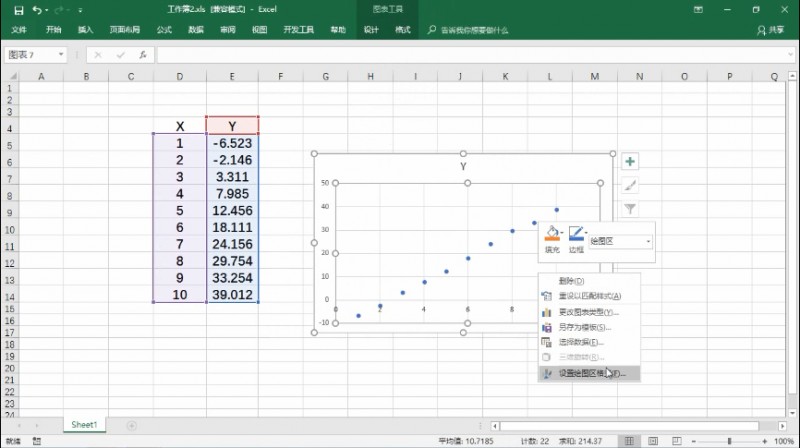Open the 文件 (File) tab
The height and width of the screenshot is (448, 800).
click(19, 30)
